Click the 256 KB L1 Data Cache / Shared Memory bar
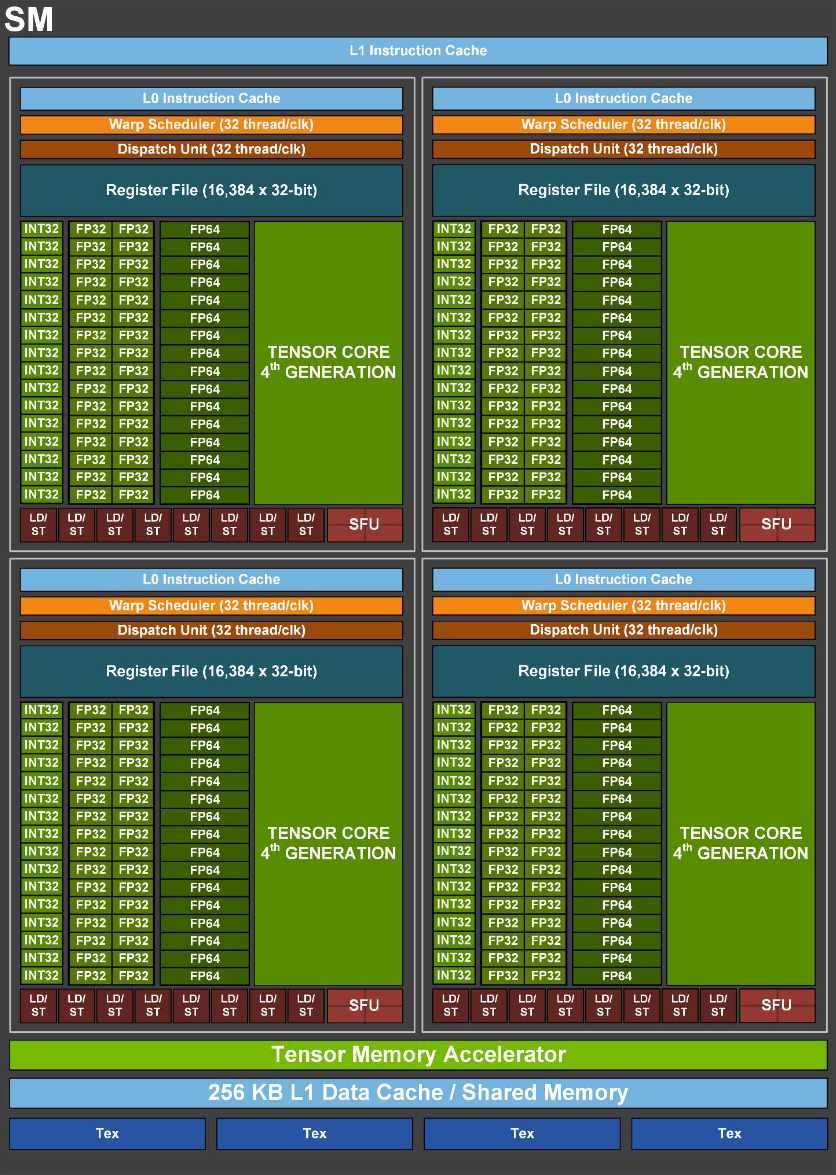The width and height of the screenshot is (836, 1175). [x=418, y=1093]
